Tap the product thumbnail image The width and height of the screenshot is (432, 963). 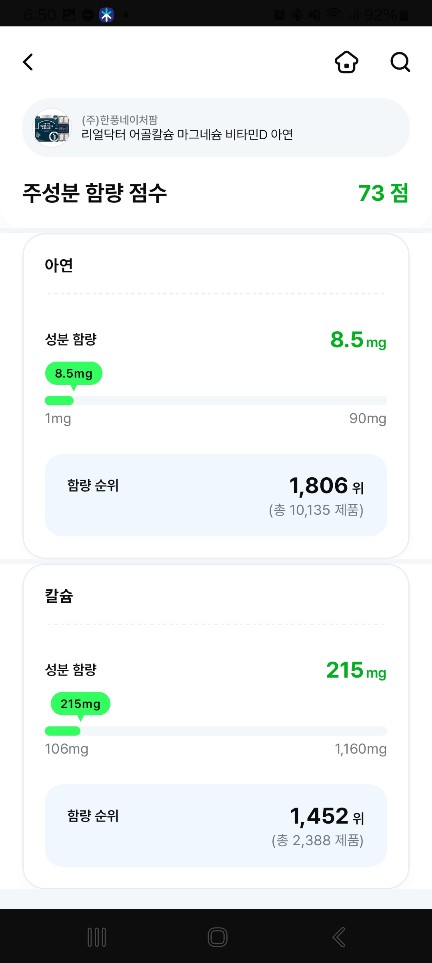(52, 128)
